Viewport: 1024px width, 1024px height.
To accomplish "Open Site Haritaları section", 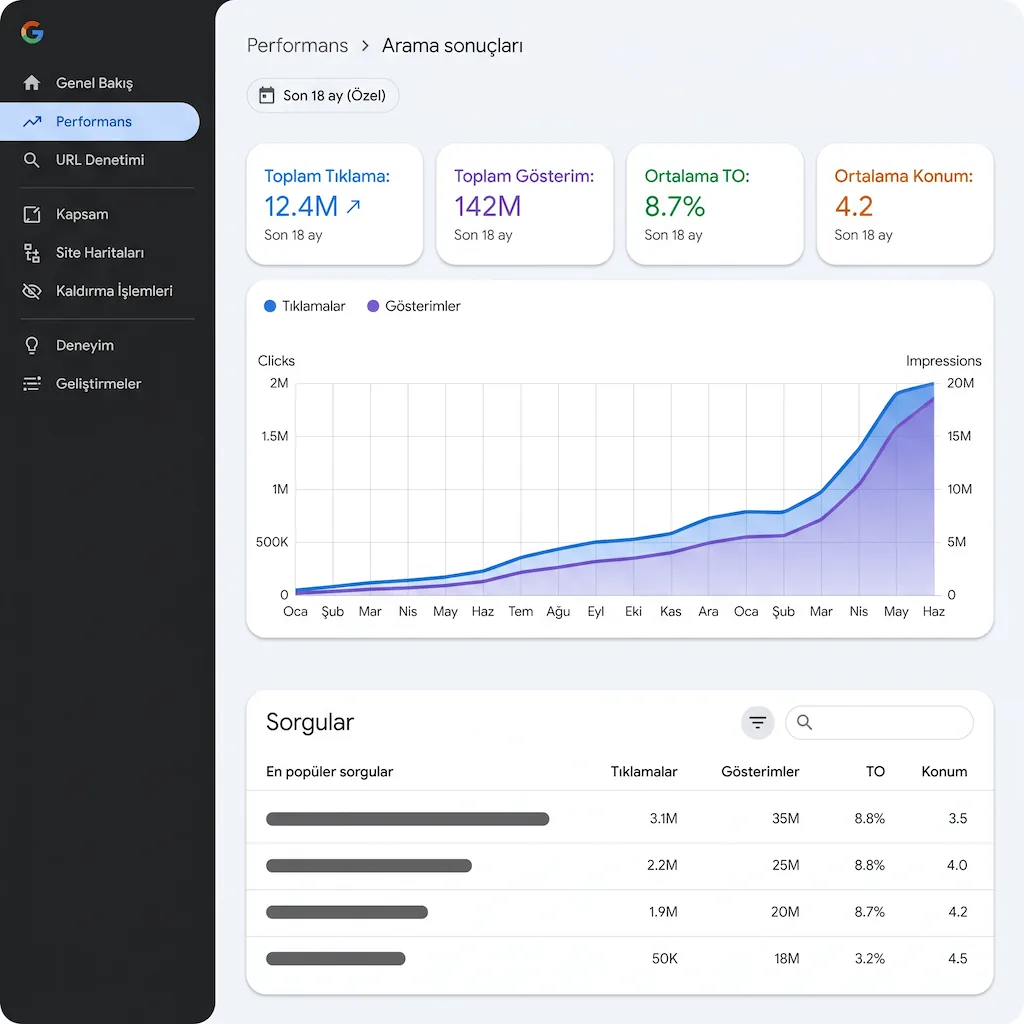I will click(100, 253).
